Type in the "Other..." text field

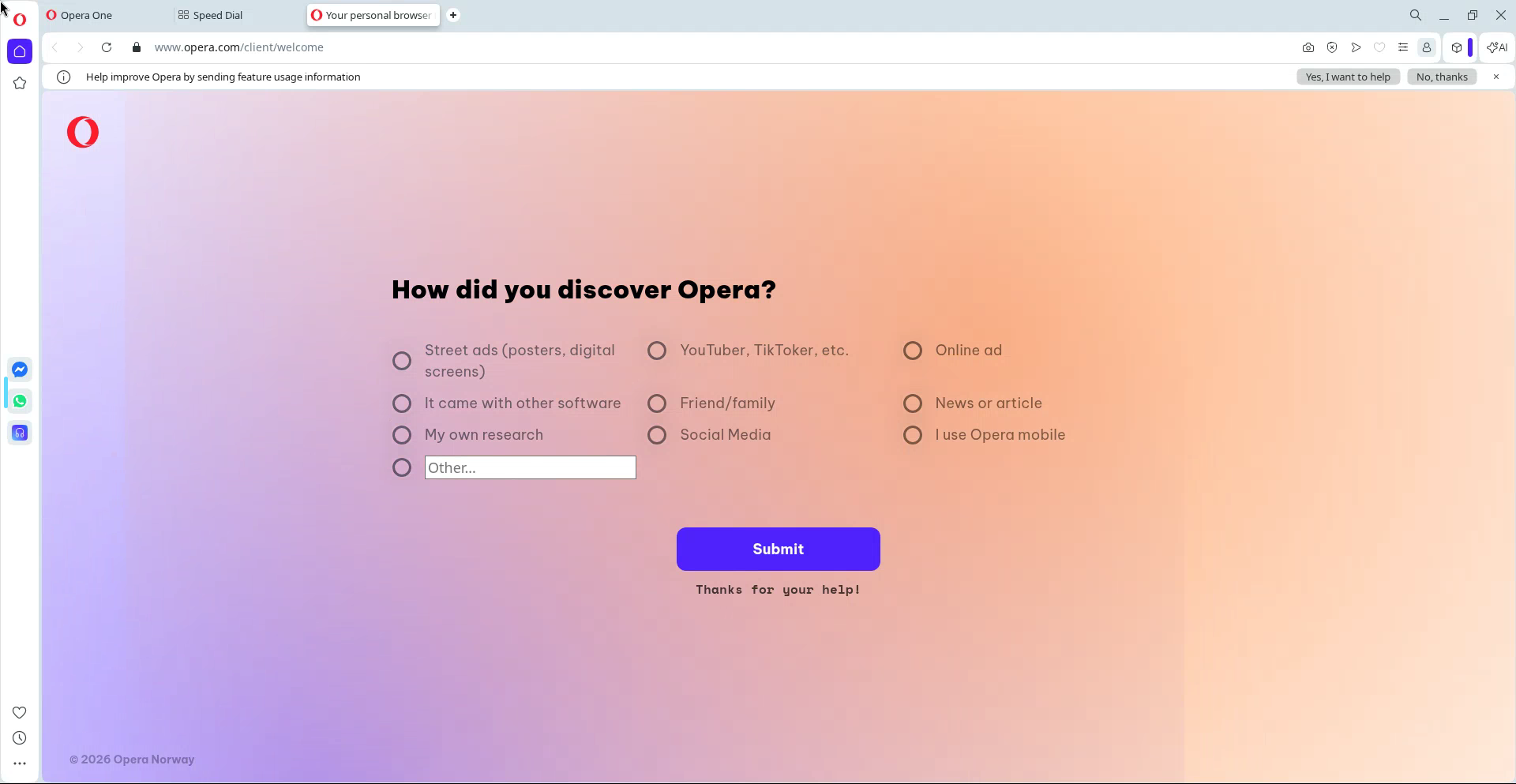pos(530,467)
